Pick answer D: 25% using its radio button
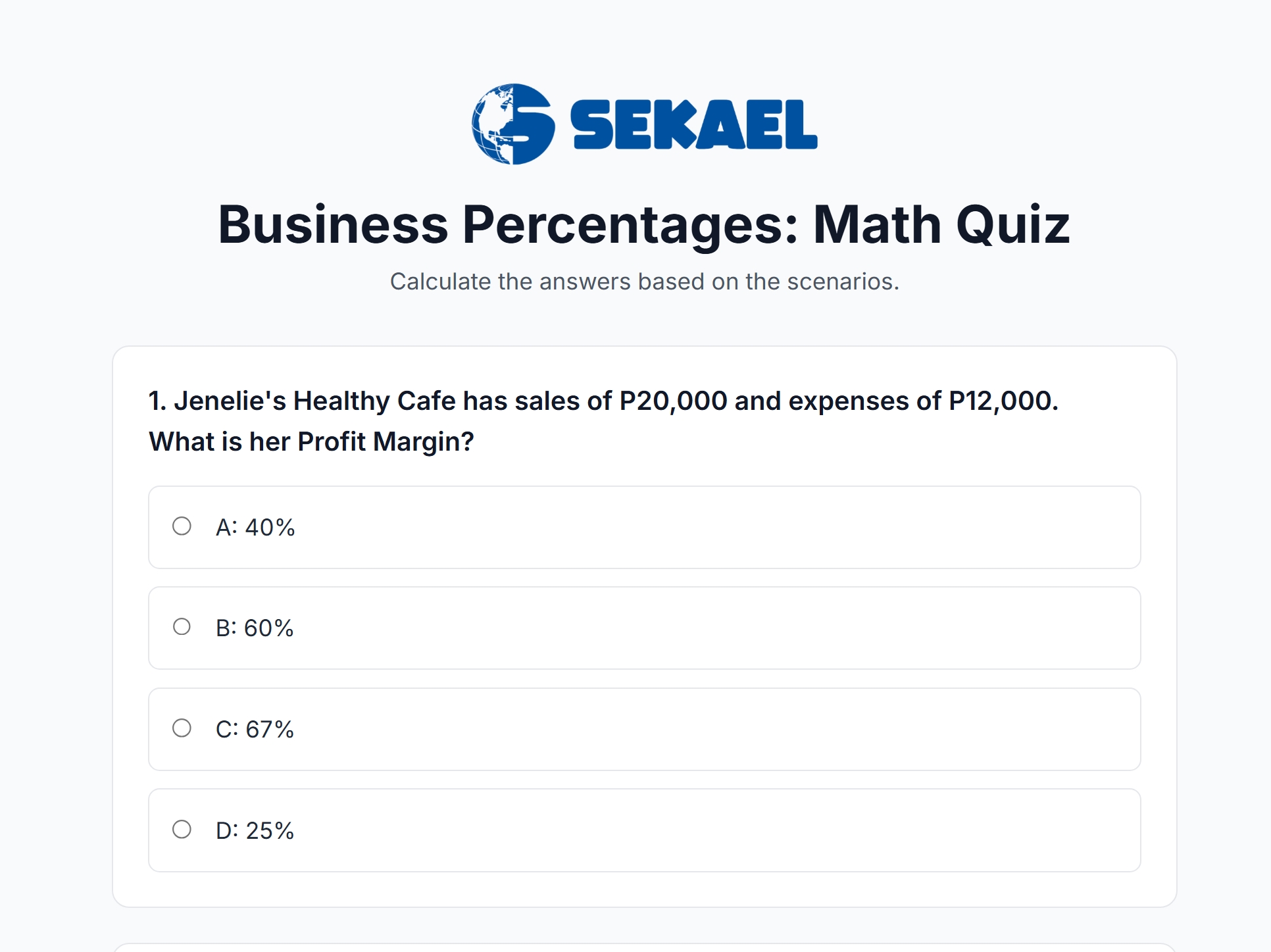The height and width of the screenshot is (952, 1271). tap(182, 830)
